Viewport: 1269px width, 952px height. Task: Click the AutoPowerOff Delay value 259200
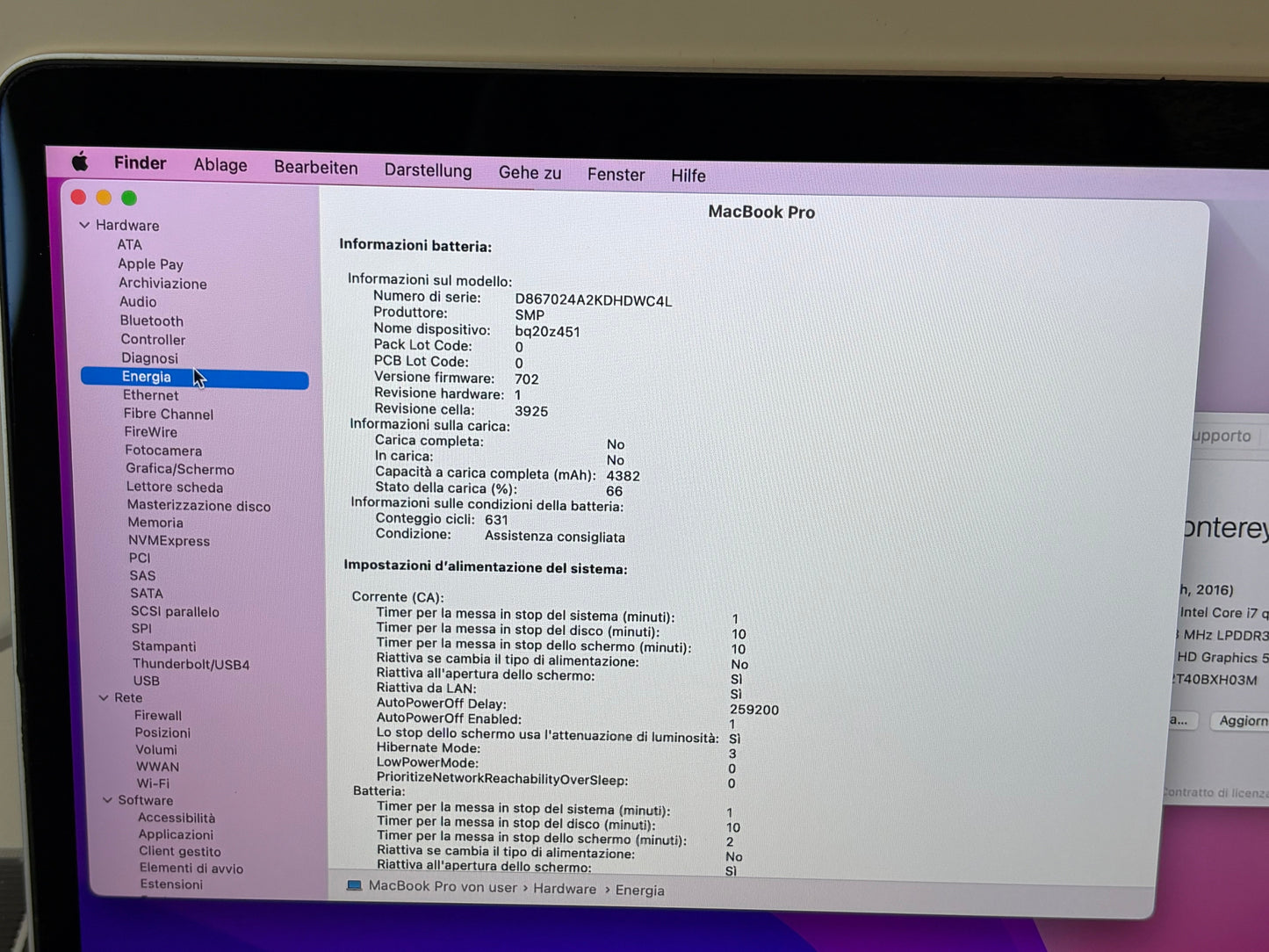tap(754, 710)
